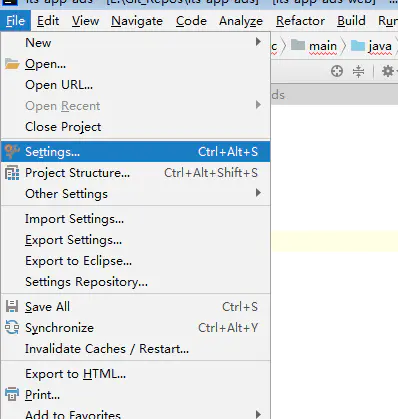This screenshot has height=419, width=398.
Task: Open the Edit menu
Action: (48, 21)
